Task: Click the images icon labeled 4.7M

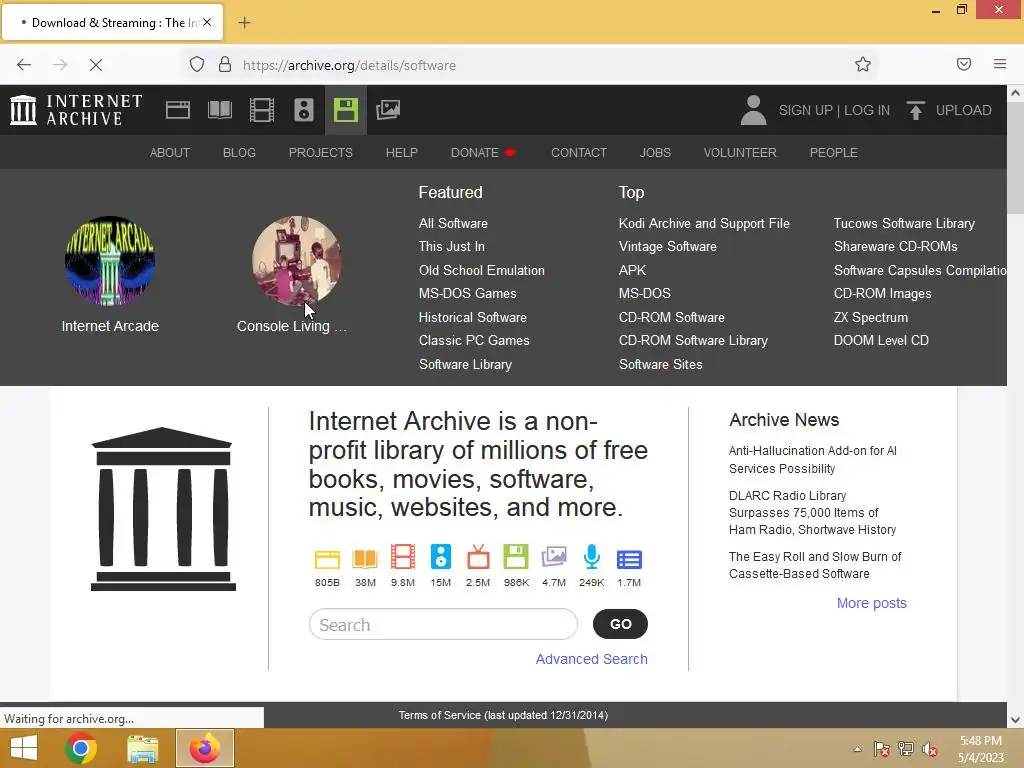Action: (x=554, y=557)
